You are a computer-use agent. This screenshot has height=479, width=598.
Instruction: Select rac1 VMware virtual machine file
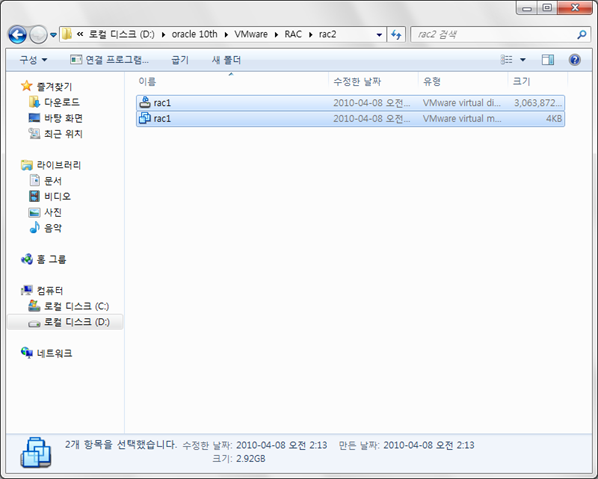tap(350, 119)
